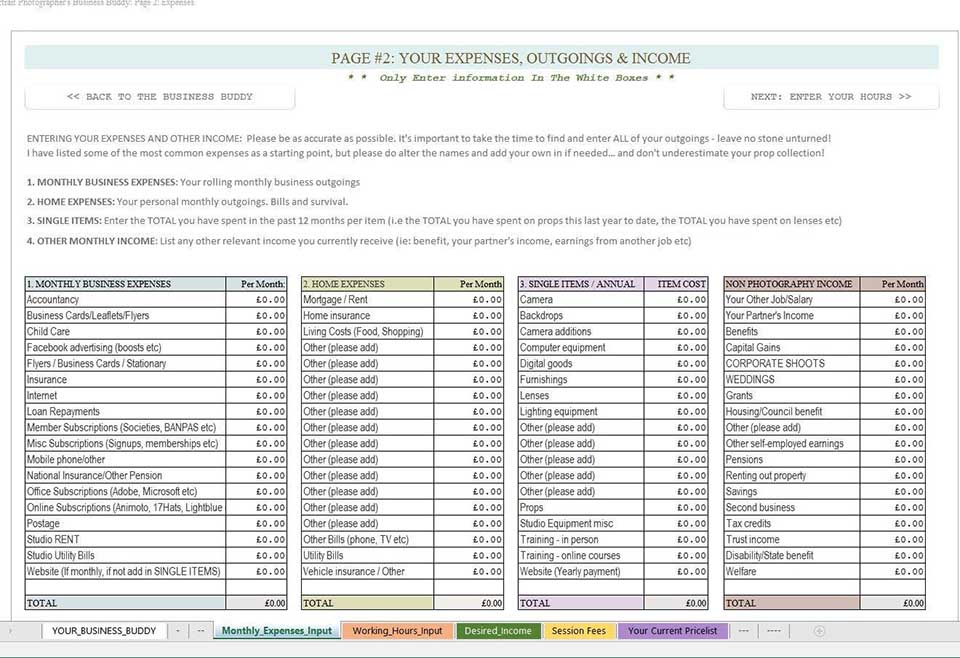Open the YOUR_BUSINESS_BUDDY sheet tab
960x658 pixels.
point(104,630)
